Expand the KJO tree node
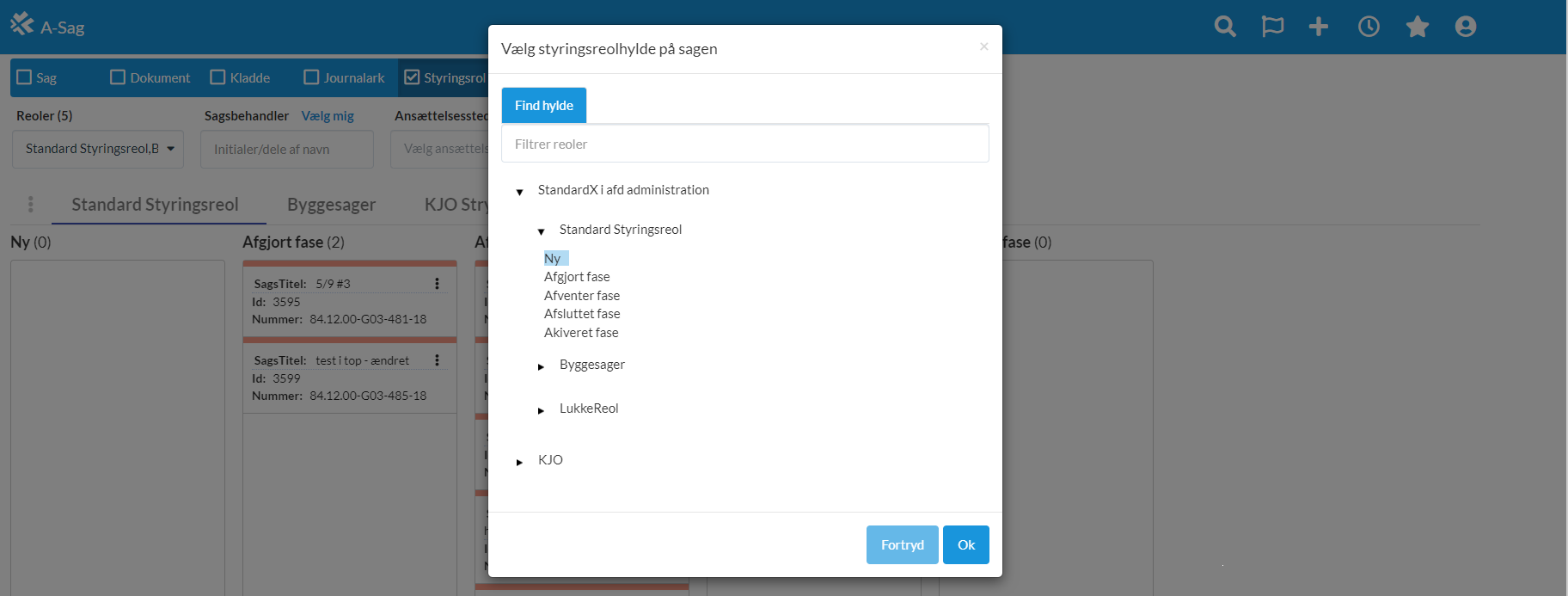Screen dimensions: 1568x596 point(519,462)
